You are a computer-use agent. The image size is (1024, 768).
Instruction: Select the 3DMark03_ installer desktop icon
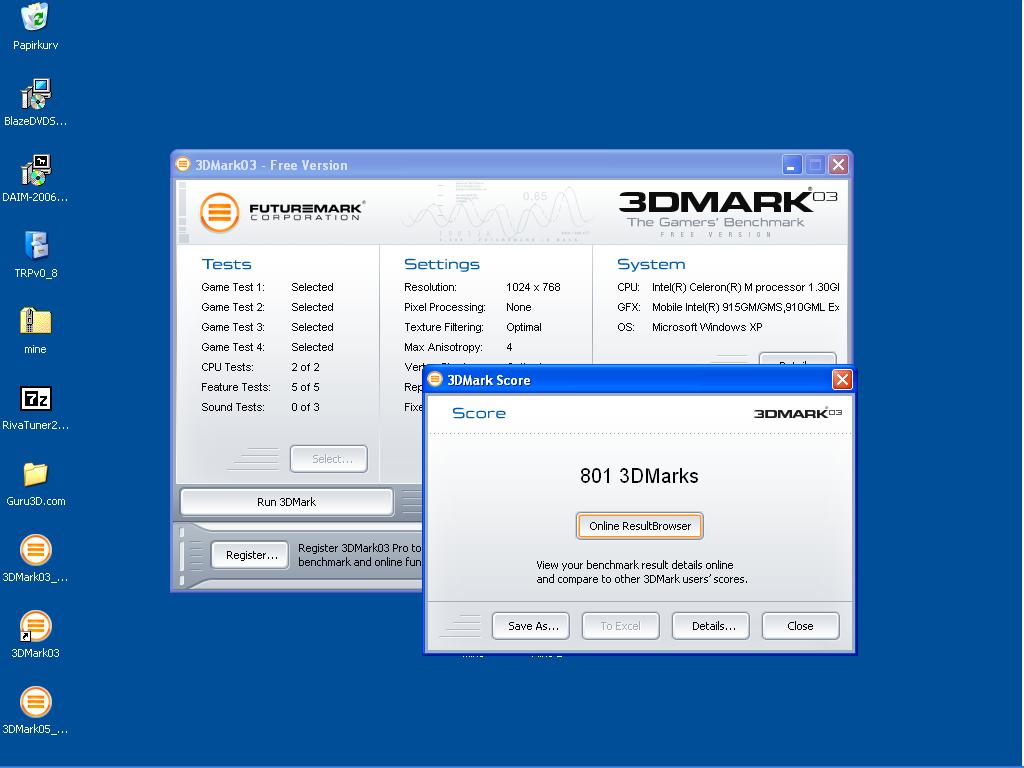pyautogui.click(x=35, y=550)
